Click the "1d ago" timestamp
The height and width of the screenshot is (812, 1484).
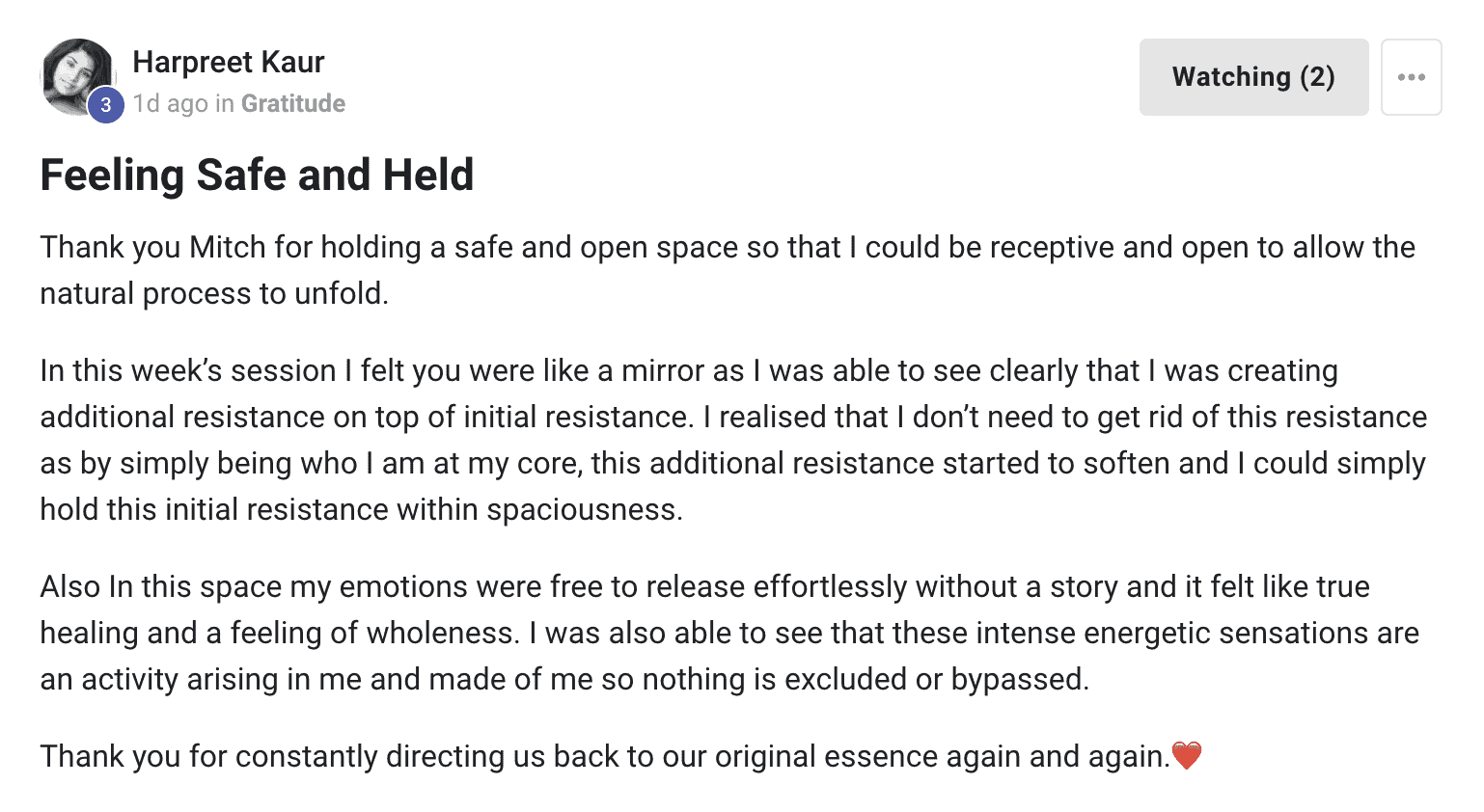pos(170,103)
